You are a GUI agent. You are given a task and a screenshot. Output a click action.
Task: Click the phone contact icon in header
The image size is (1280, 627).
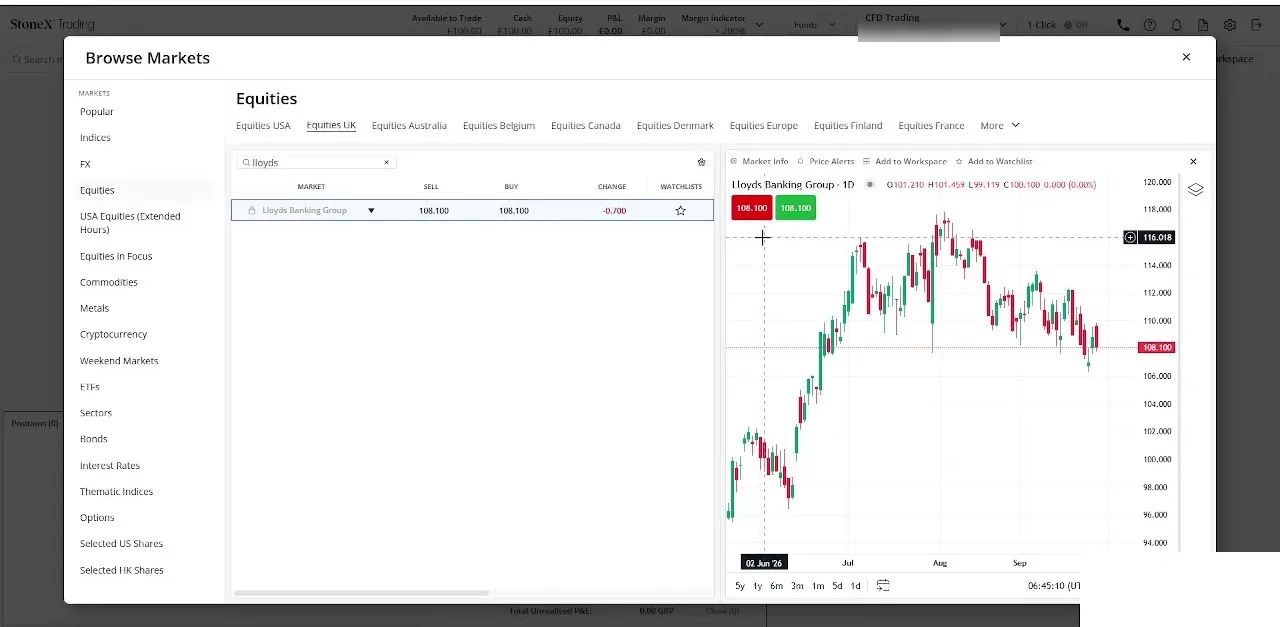coord(1123,25)
